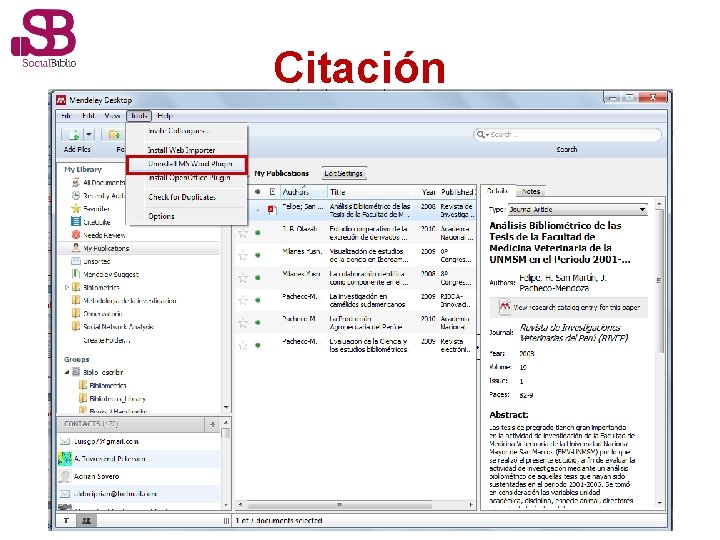Sort by read status dot column

(x=258, y=192)
